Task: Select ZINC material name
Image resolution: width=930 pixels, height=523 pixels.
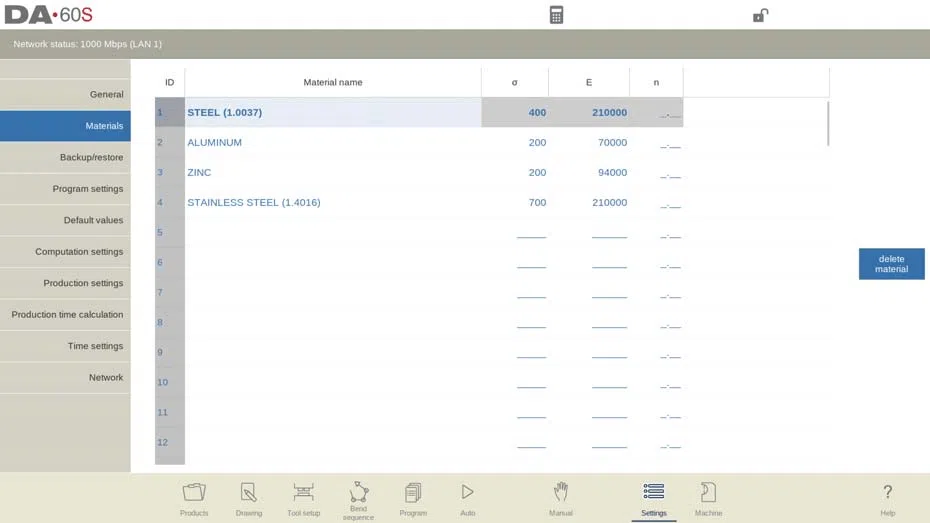Action: 199,173
